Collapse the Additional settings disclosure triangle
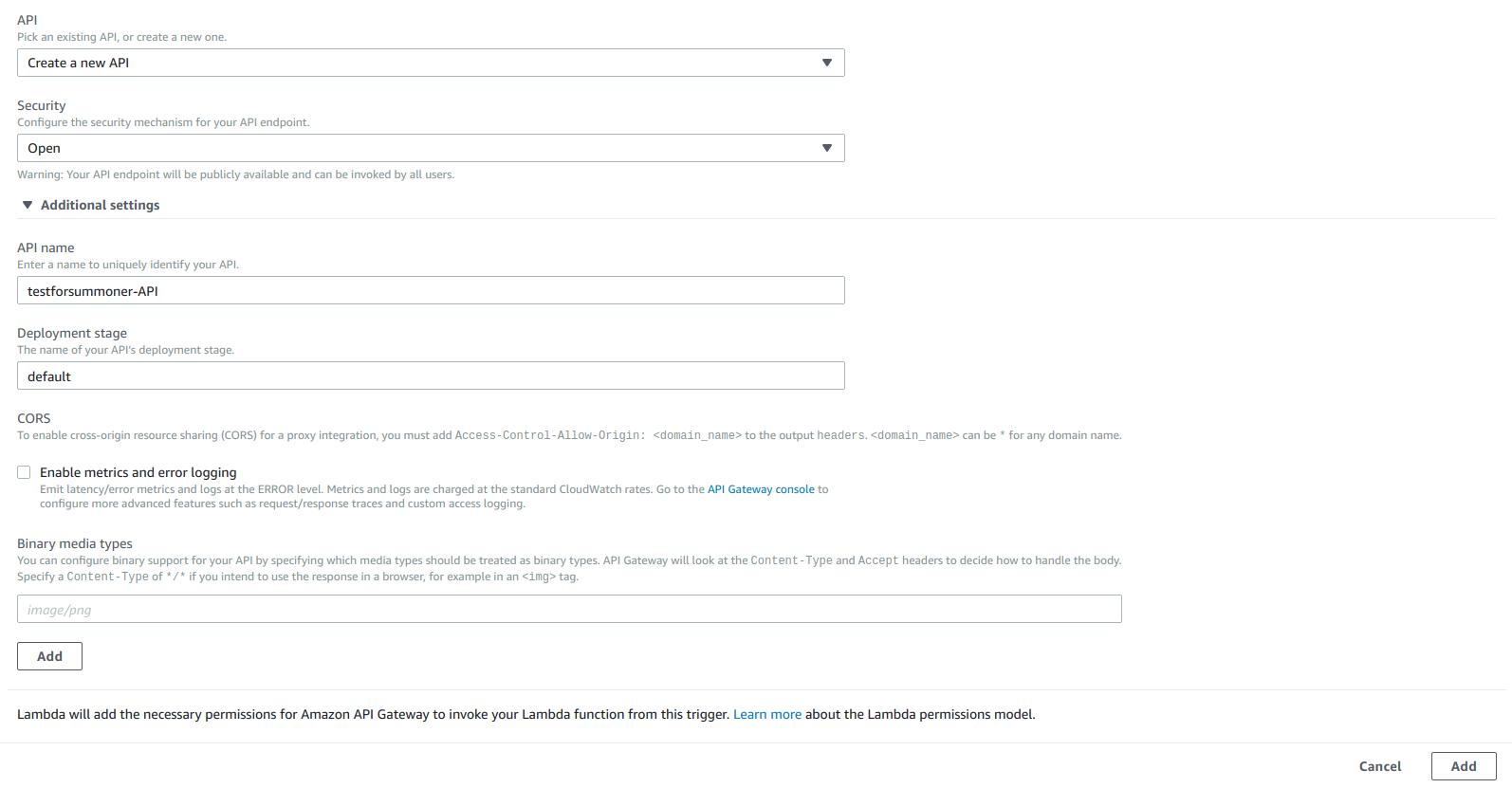 click(28, 205)
